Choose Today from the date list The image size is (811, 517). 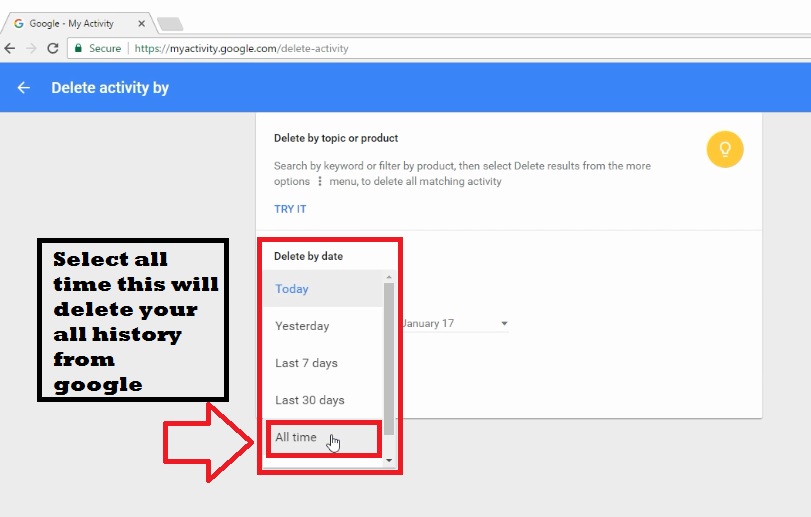(323, 288)
